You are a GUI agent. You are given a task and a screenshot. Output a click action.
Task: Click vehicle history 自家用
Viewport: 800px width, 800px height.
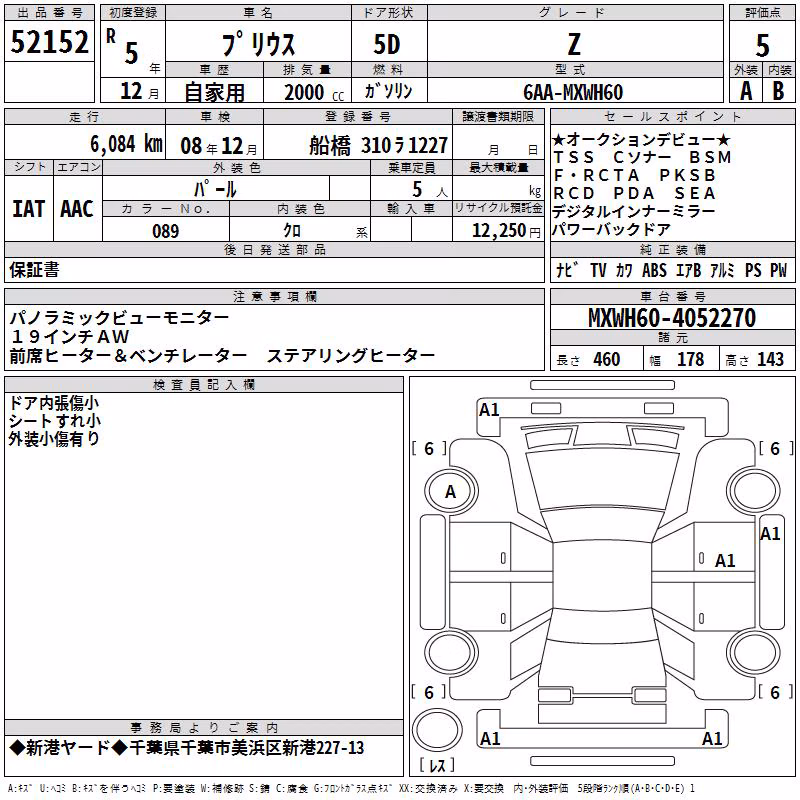[214, 92]
